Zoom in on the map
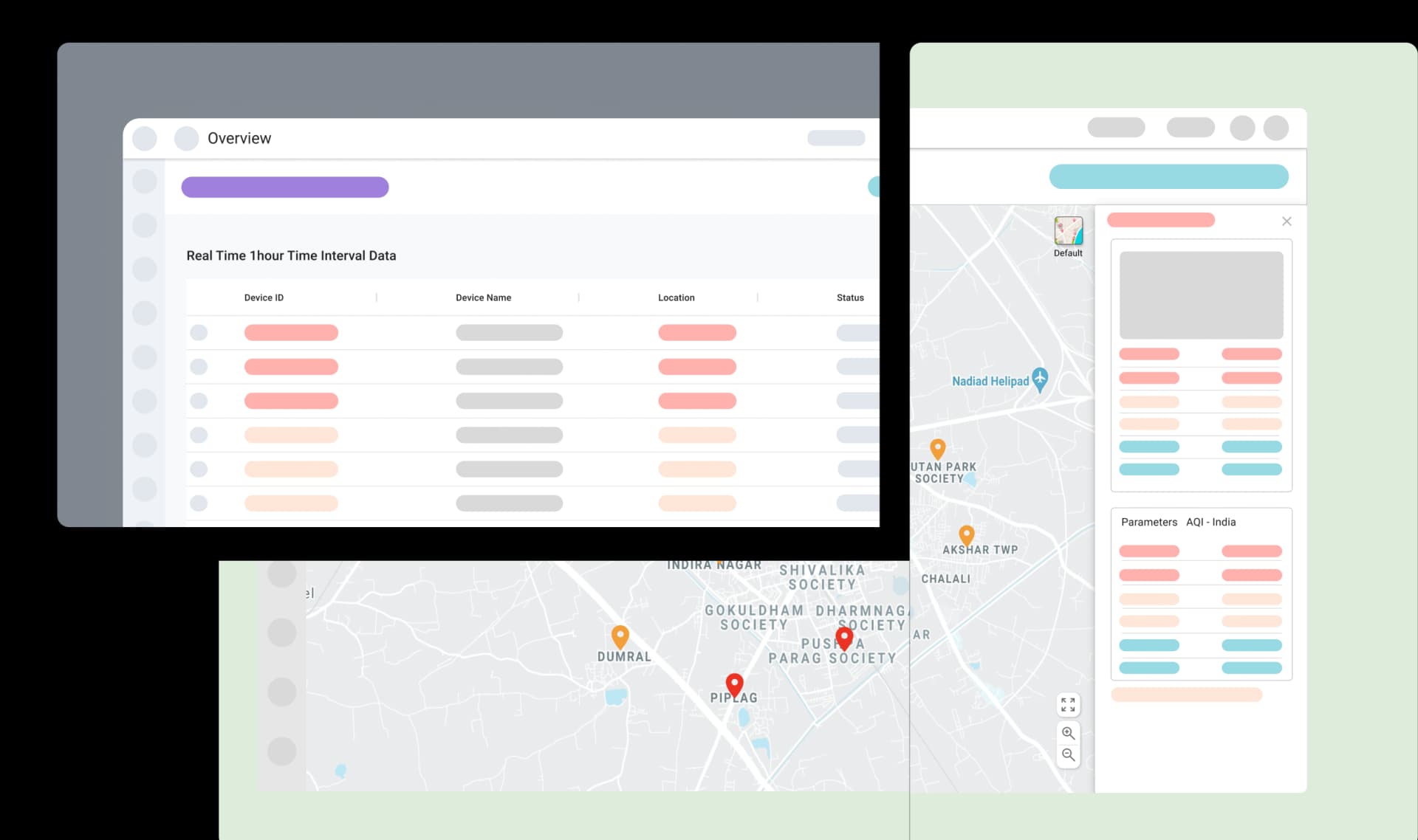 (x=1068, y=733)
